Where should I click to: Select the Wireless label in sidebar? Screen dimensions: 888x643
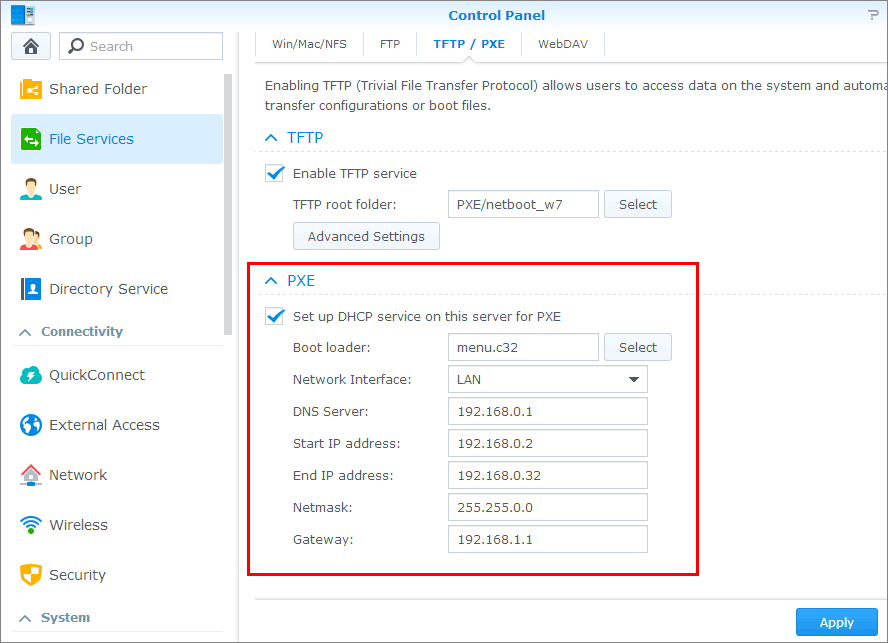[x=78, y=525]
